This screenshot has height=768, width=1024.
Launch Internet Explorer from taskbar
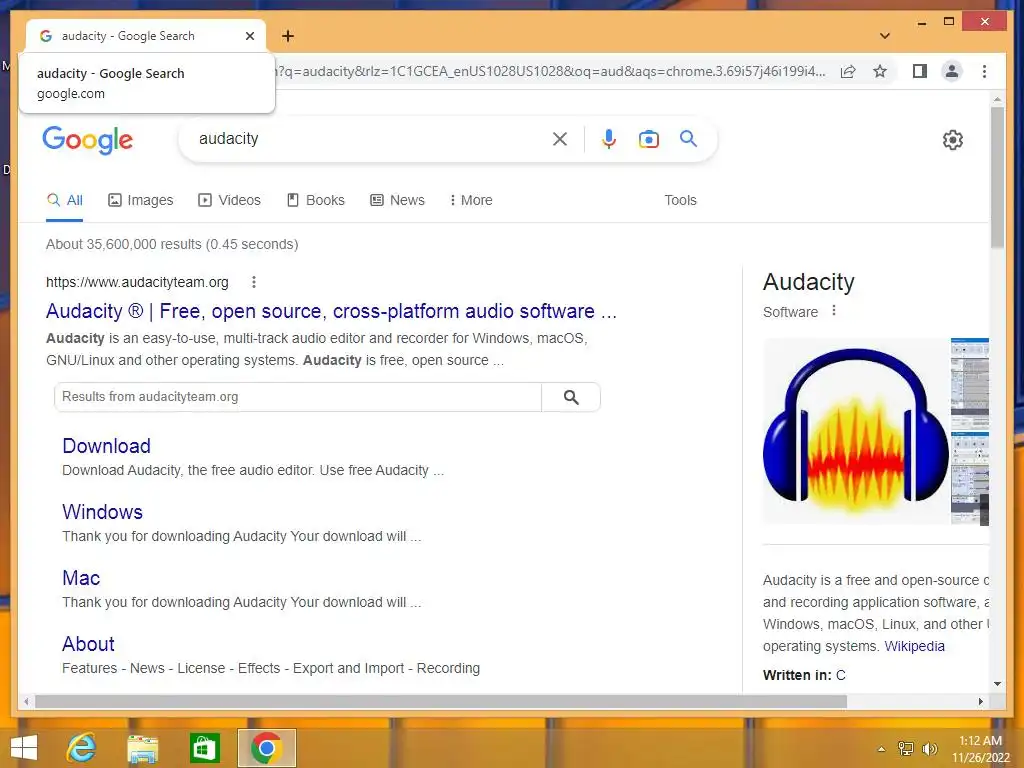[x=82, y=748]
